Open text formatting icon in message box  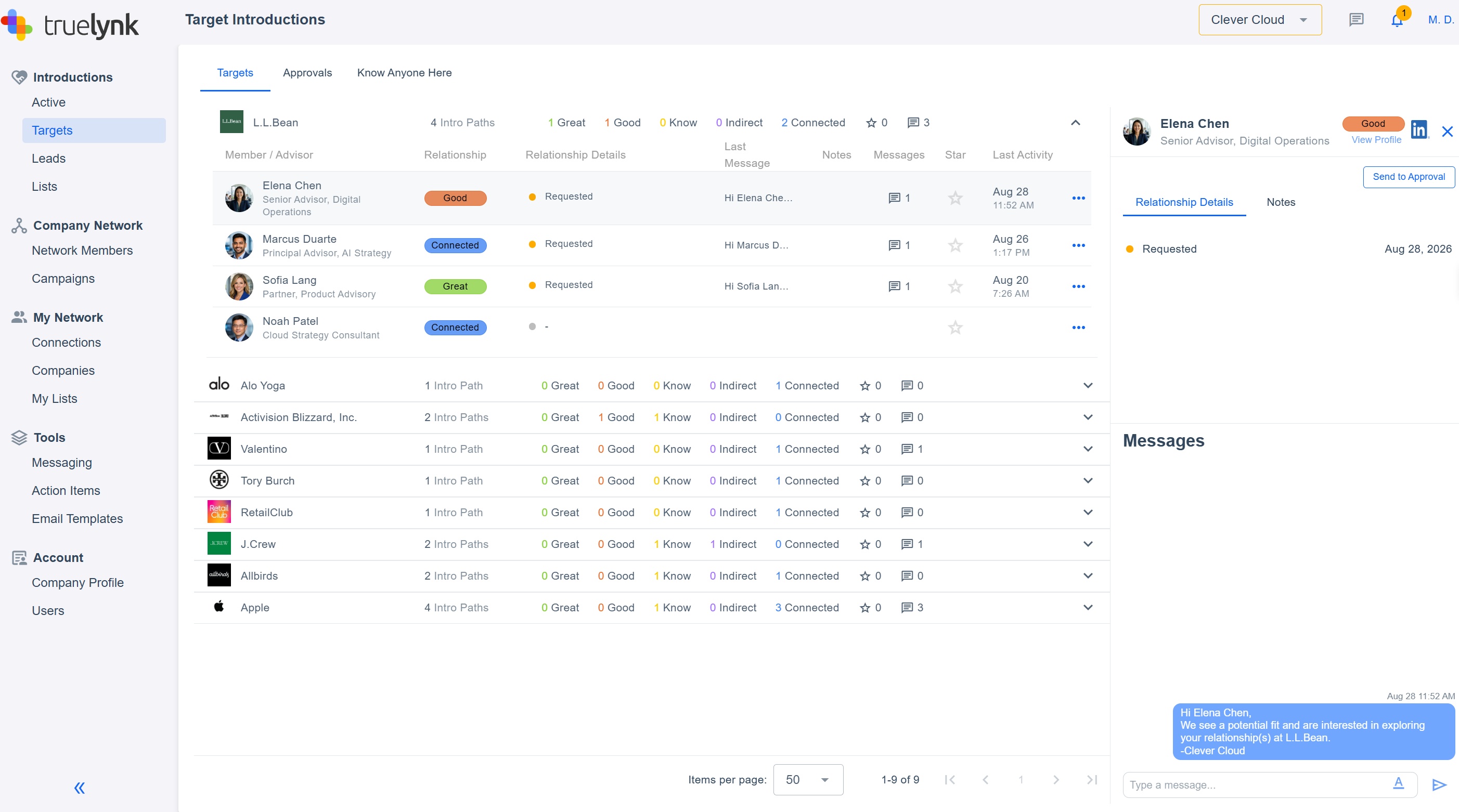[x=1398, y=783]
